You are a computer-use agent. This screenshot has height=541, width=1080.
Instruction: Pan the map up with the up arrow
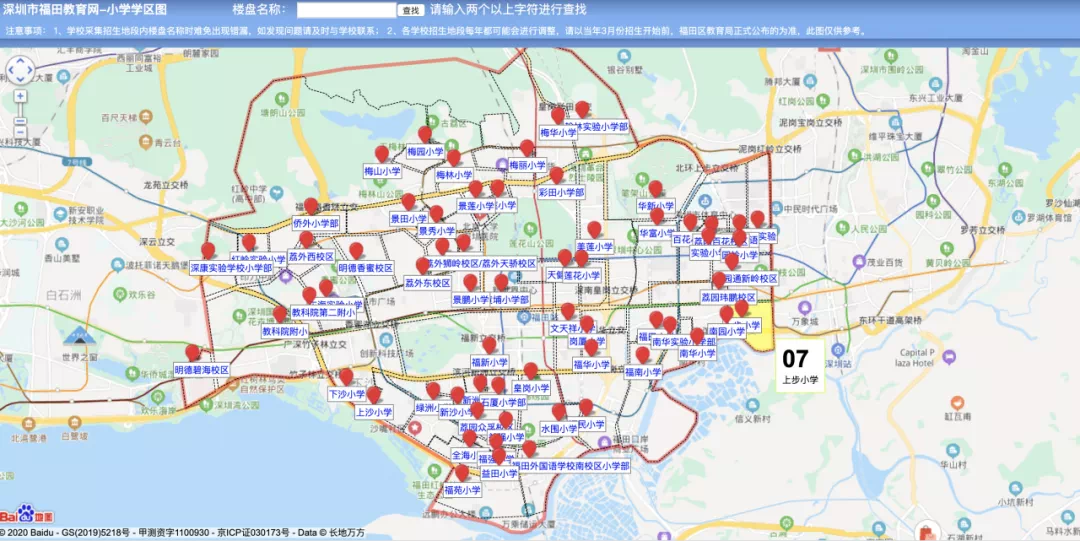click(20, 61)
